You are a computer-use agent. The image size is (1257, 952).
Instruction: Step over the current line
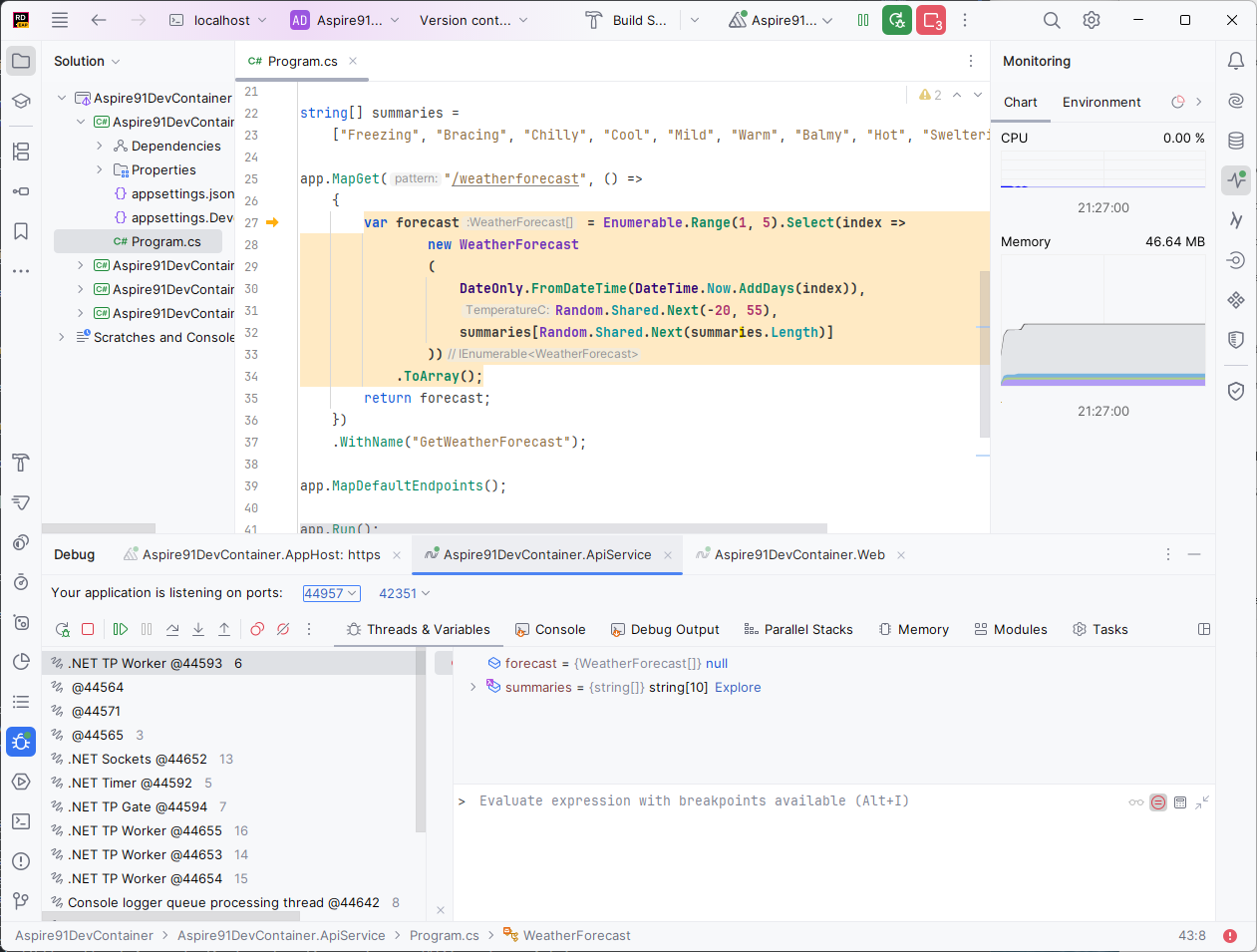tap(172, 629)
